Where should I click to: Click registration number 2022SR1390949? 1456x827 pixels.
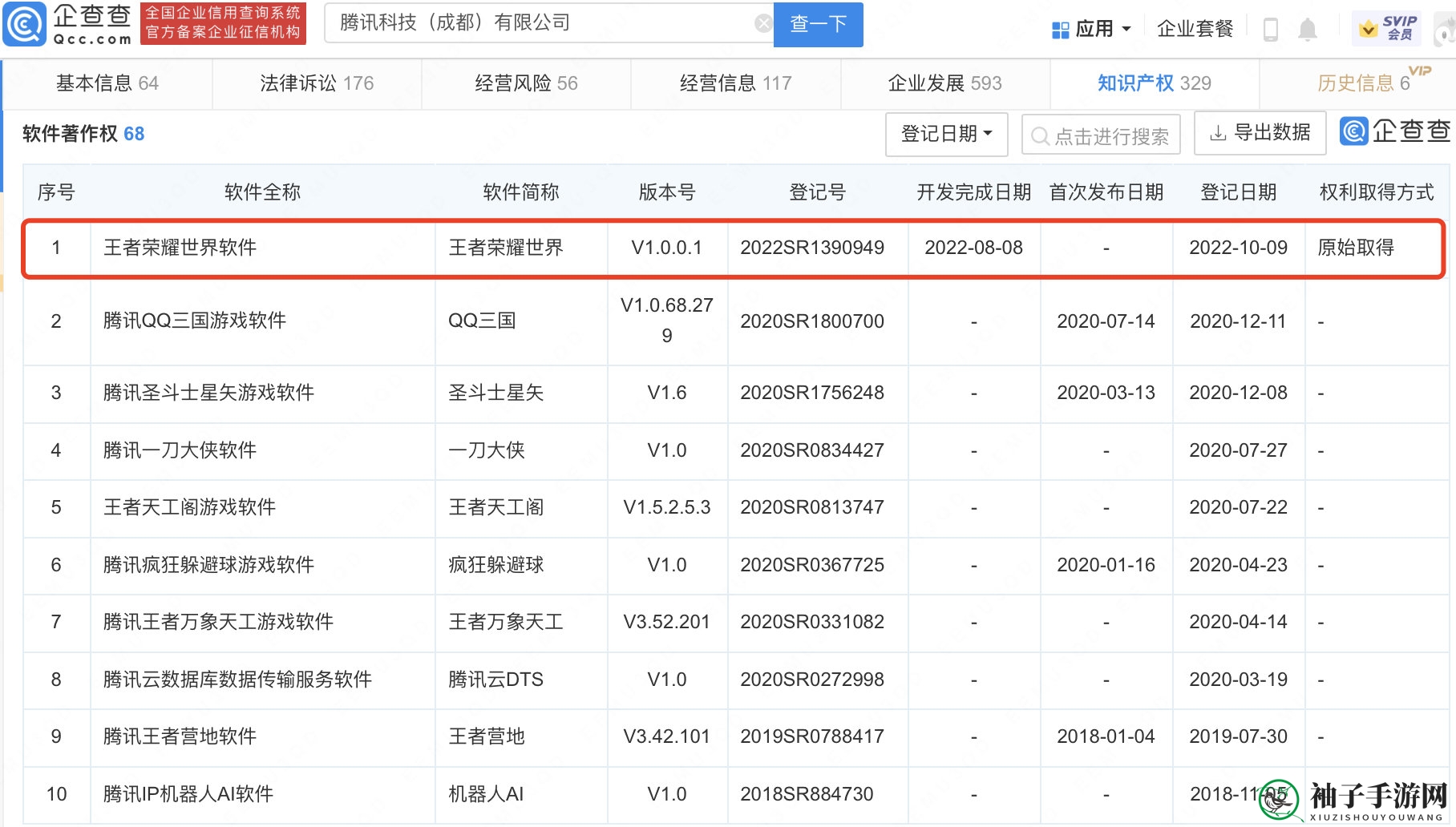(812, 248)
